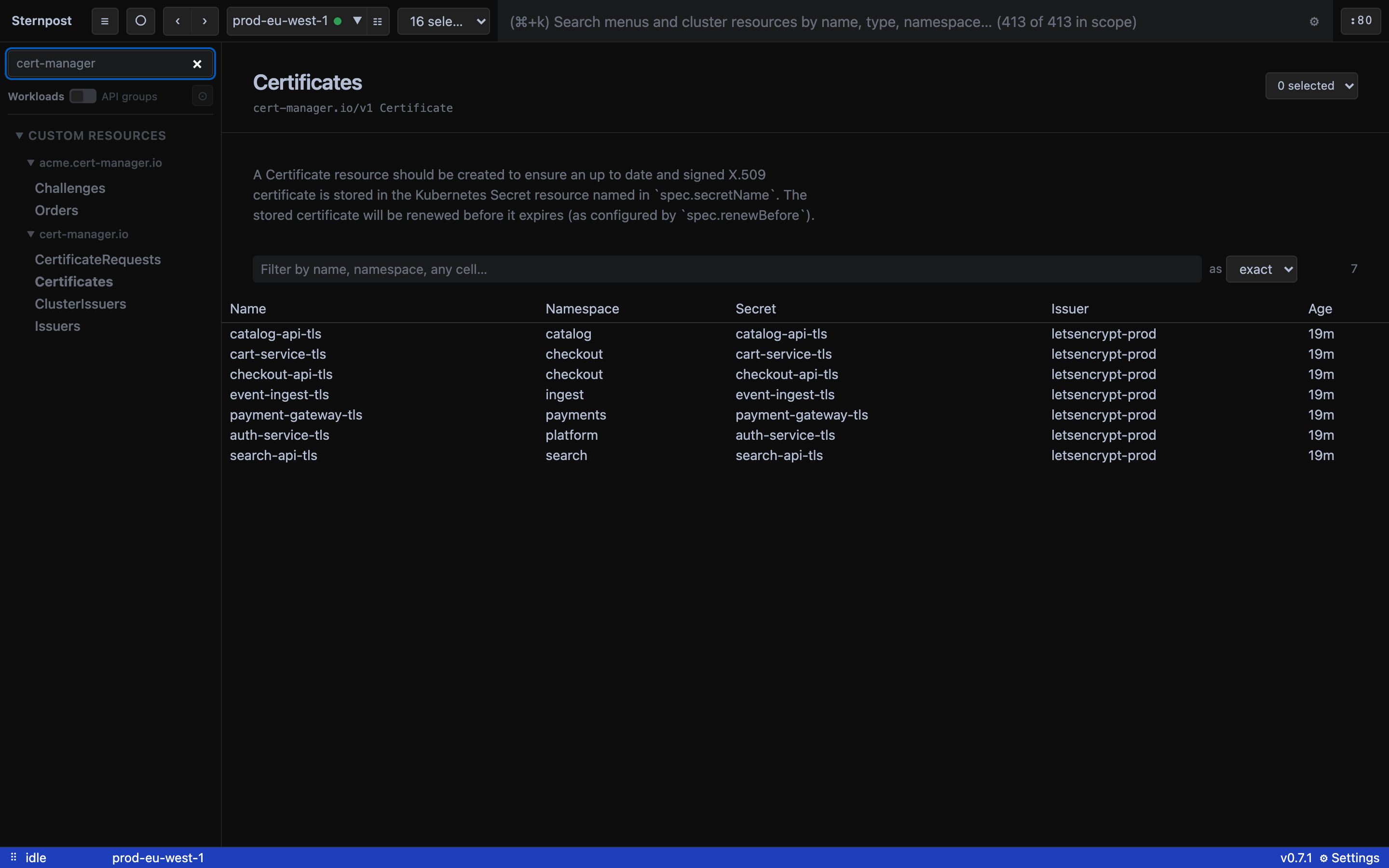Image resolution: width=1389 pixels, height=868 pixels.
Task: Click the idle status indicator
Action: [x=36, y=858]
